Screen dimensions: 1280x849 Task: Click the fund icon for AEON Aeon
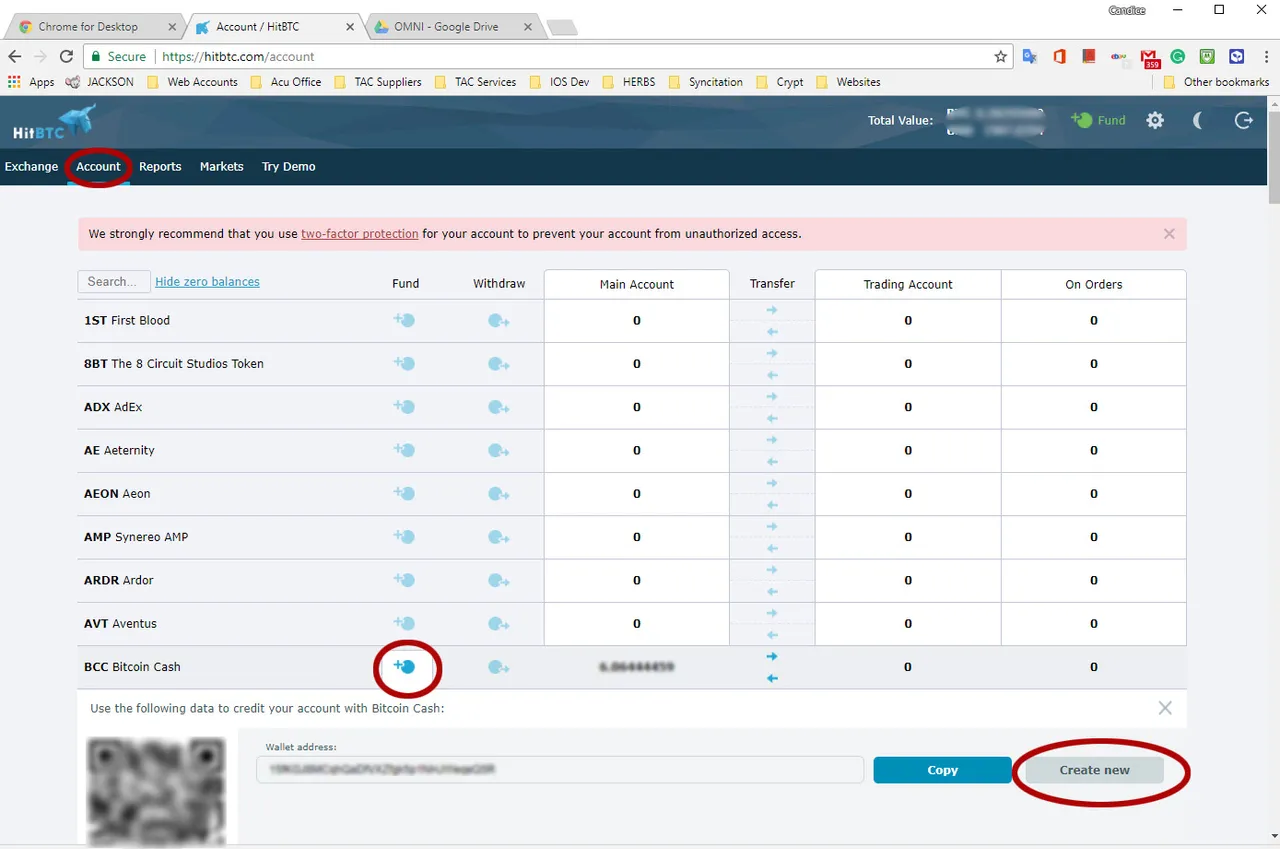coord(404,493)
